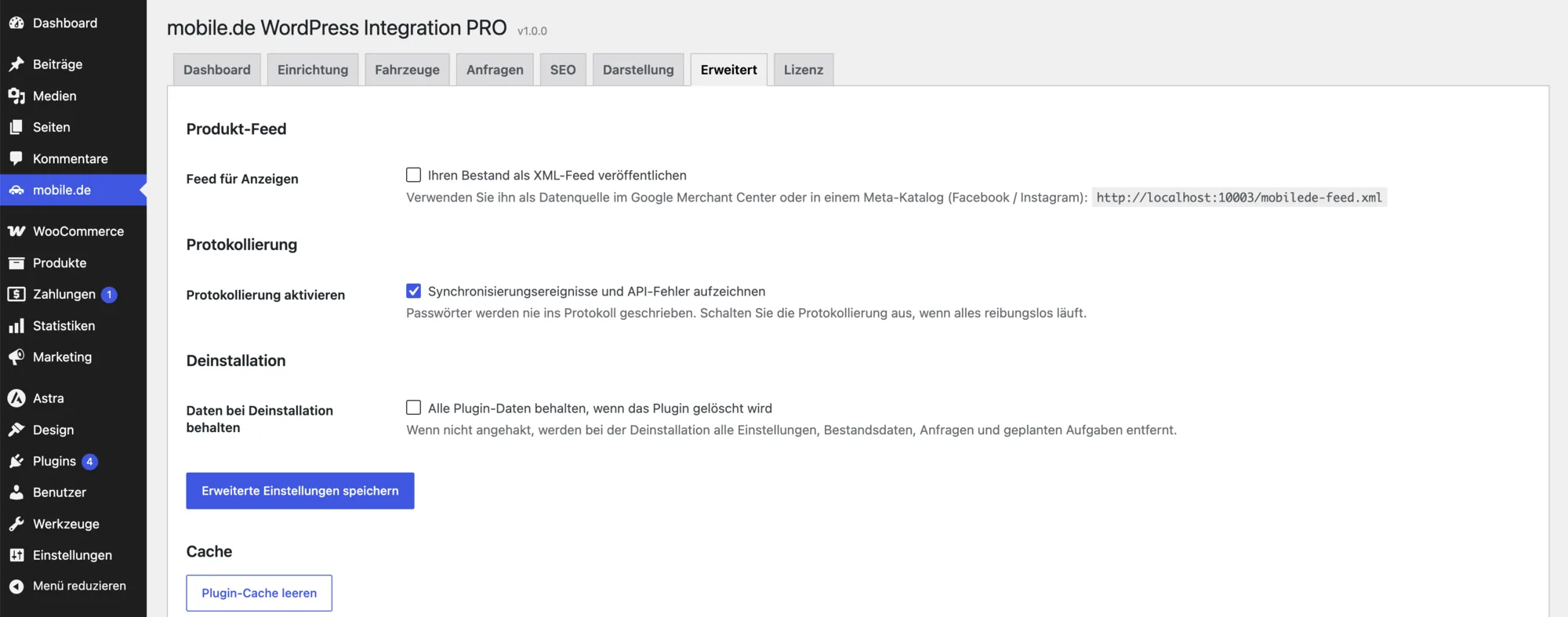The width and height of the screenshot is (1568, 617).
Task: Click the WooCommerce logo icon
Action: [16, 231]
